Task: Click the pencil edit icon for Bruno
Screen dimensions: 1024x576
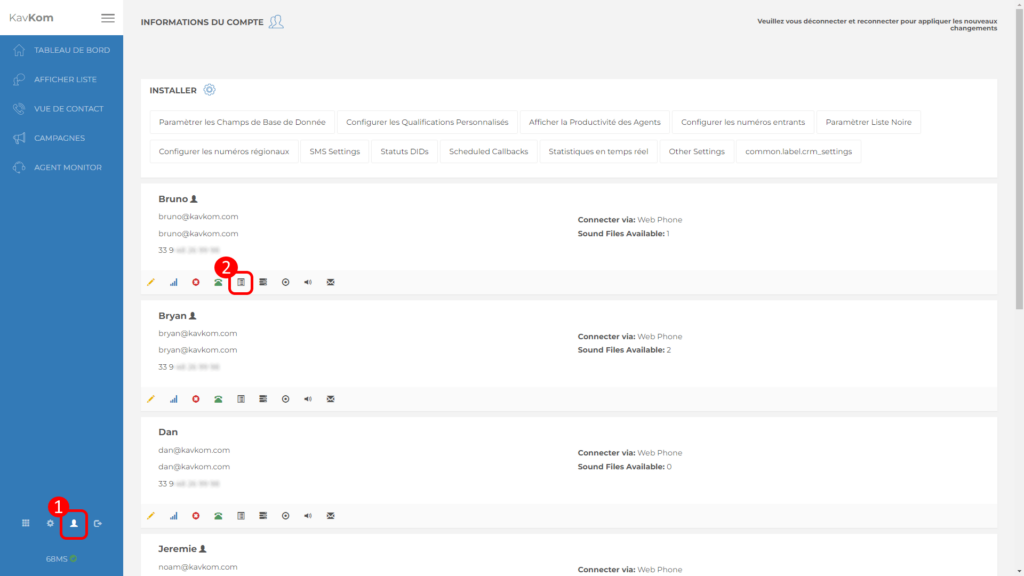Action: pyautogui.click(x=151, y=282)
